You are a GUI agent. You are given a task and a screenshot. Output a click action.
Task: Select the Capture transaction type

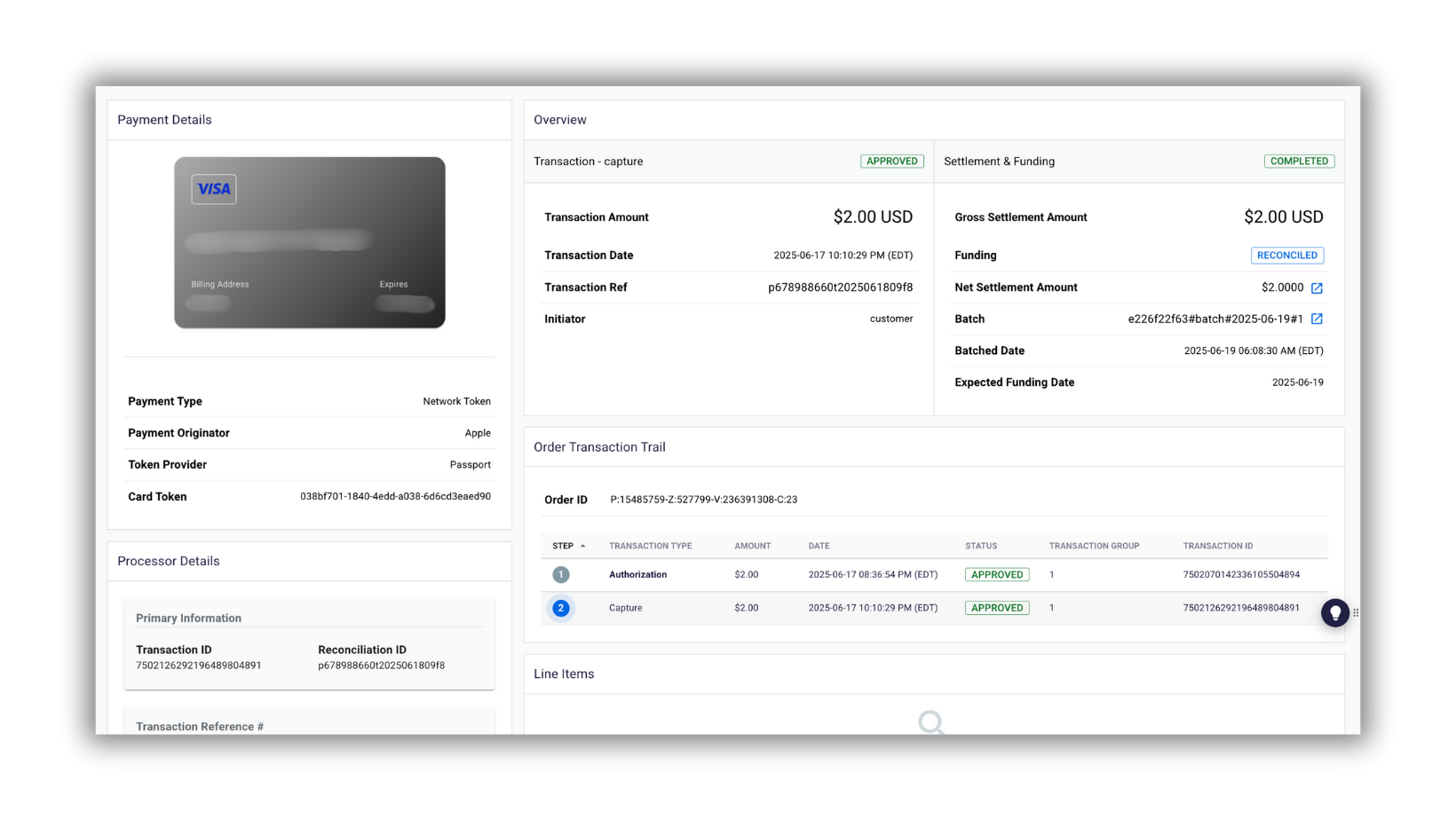pyautogui.click(x=625, y=608)
